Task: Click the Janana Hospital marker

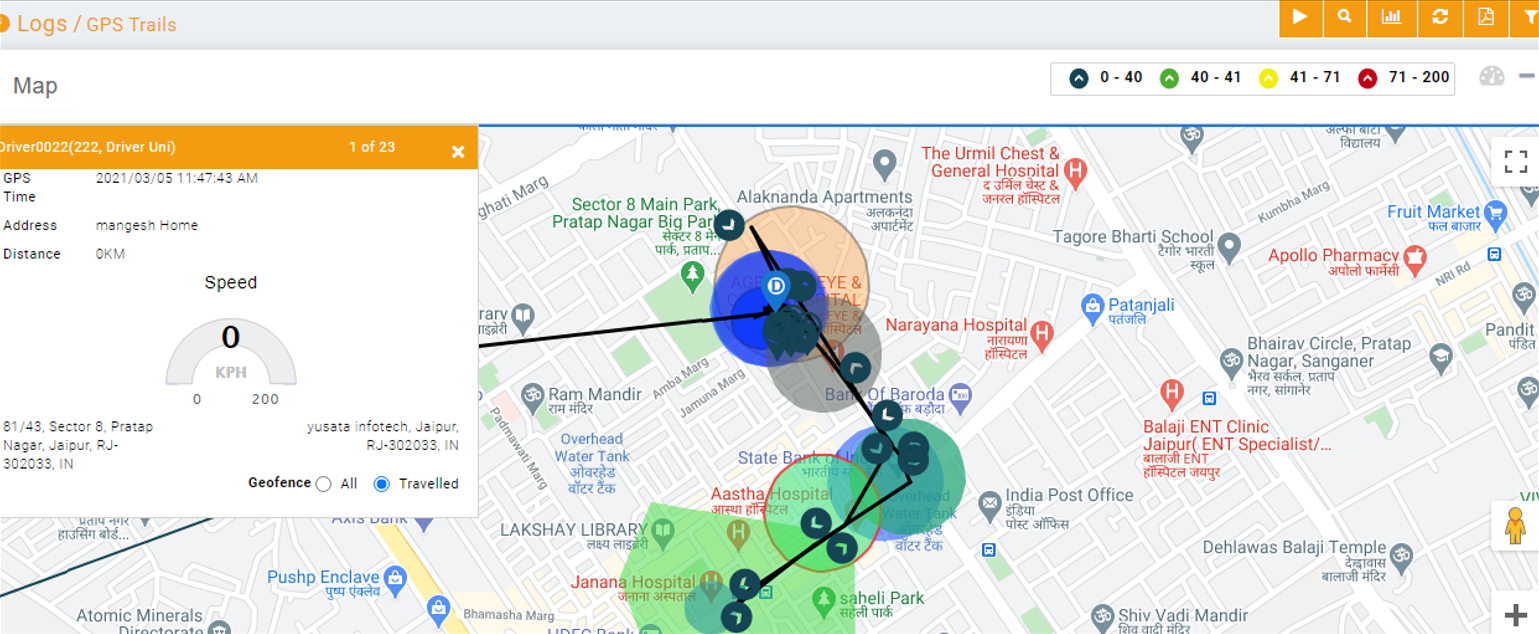Action: [x=711, y=583]
